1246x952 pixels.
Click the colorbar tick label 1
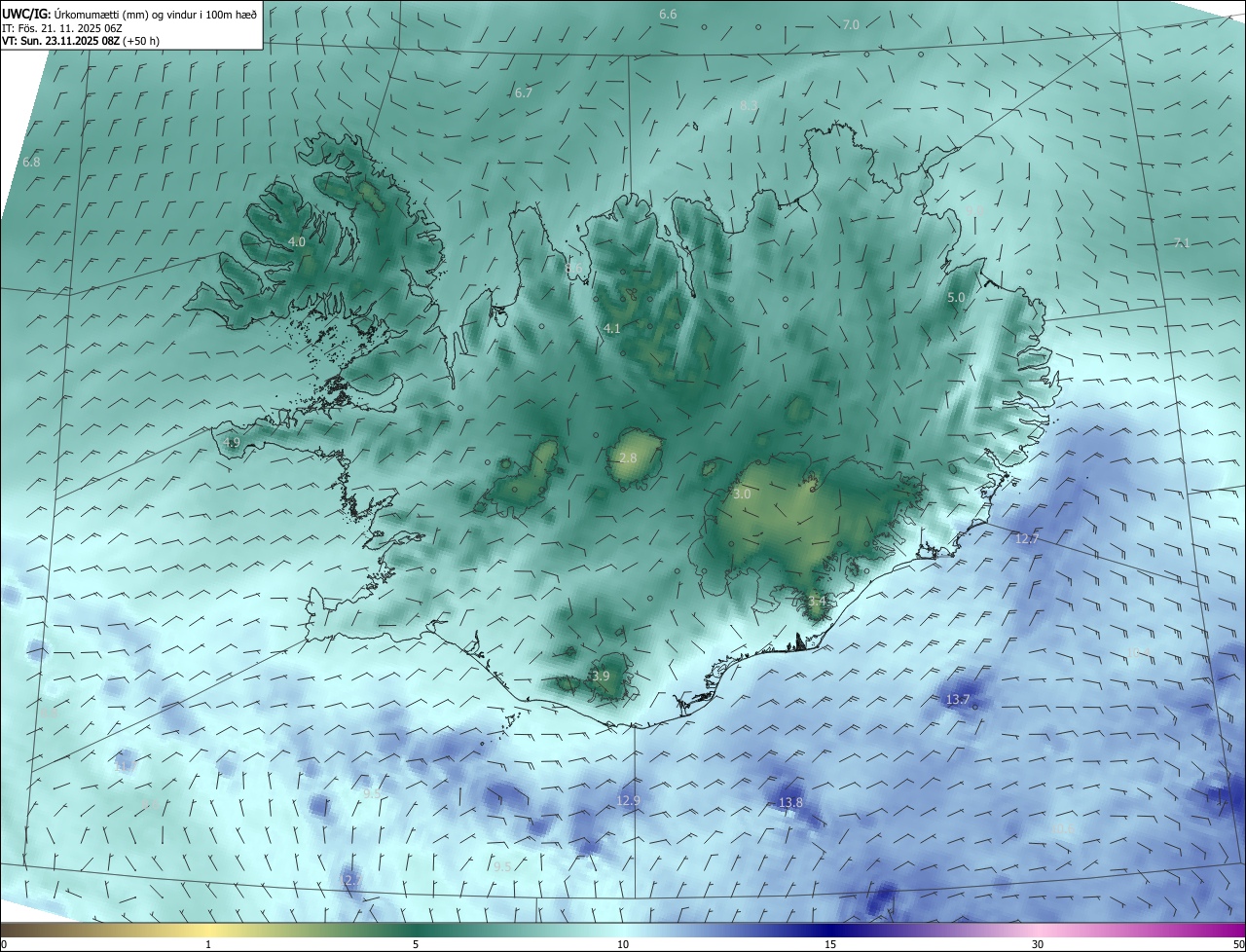pos(208,944)
